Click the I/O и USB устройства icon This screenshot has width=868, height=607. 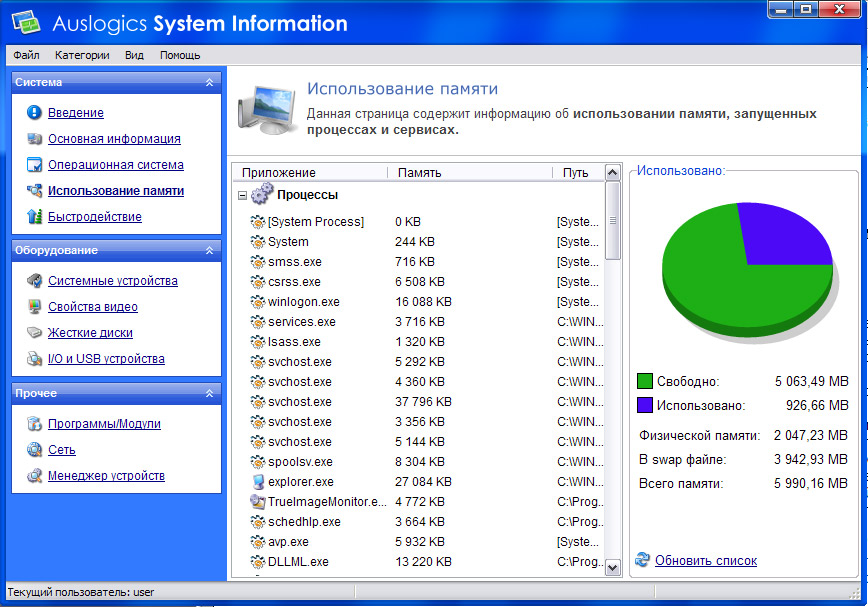point(34,359)
